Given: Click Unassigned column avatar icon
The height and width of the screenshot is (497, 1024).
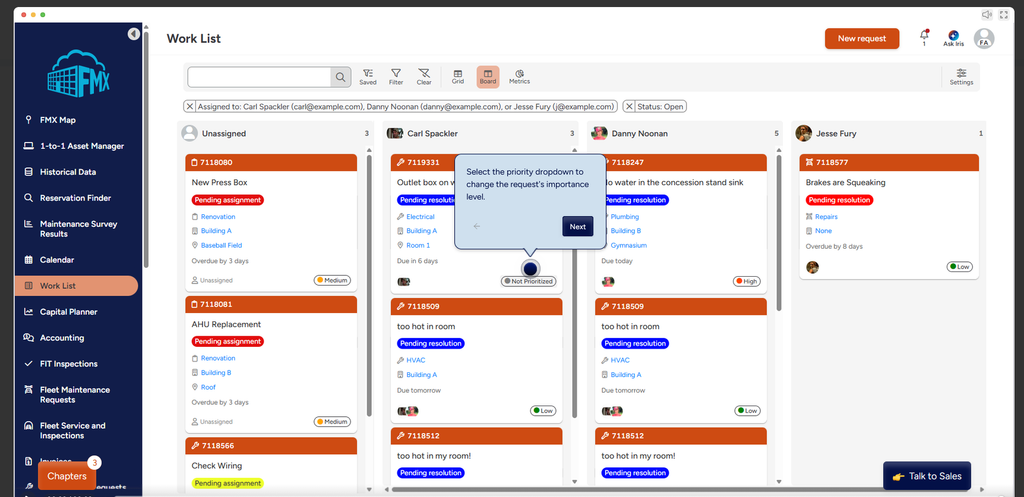Looking at the screenshot, I should (x=189, y=133).
